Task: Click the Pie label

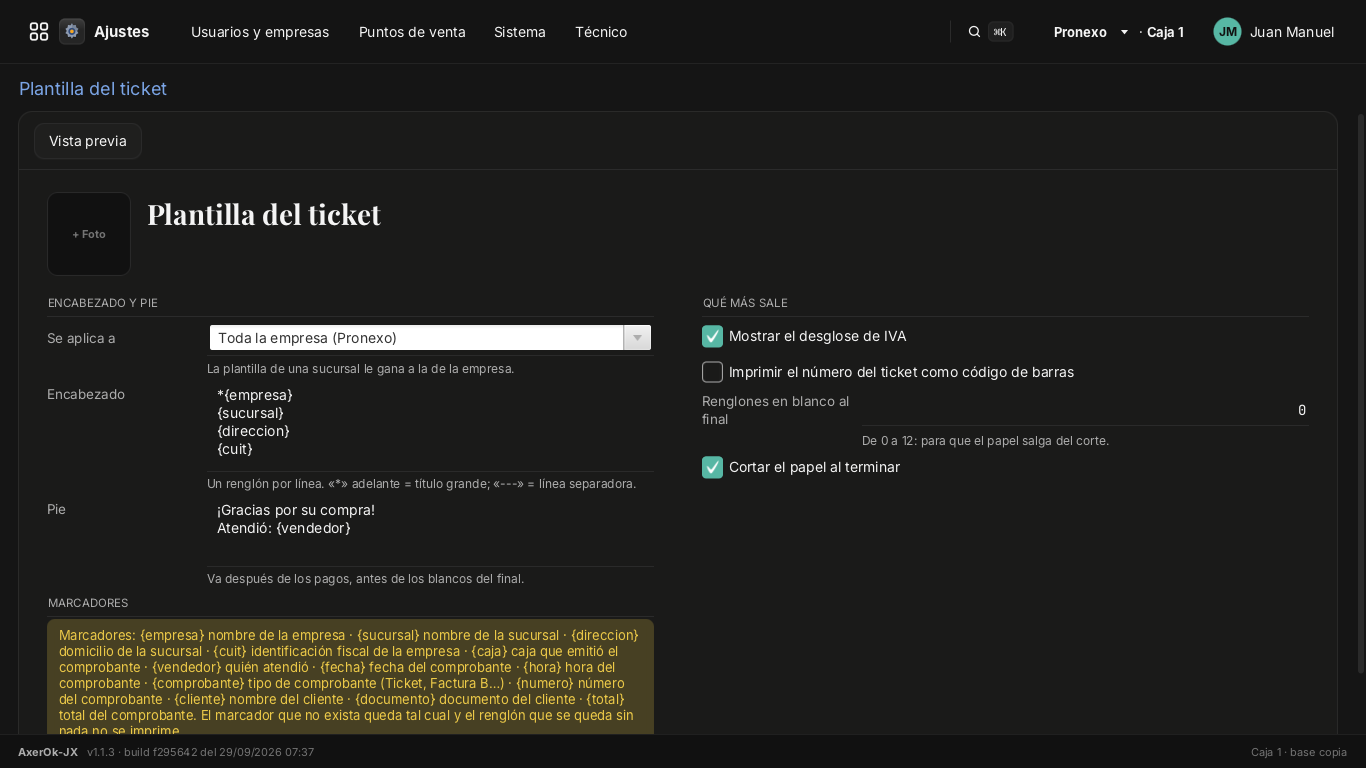Action: [56, 509]
